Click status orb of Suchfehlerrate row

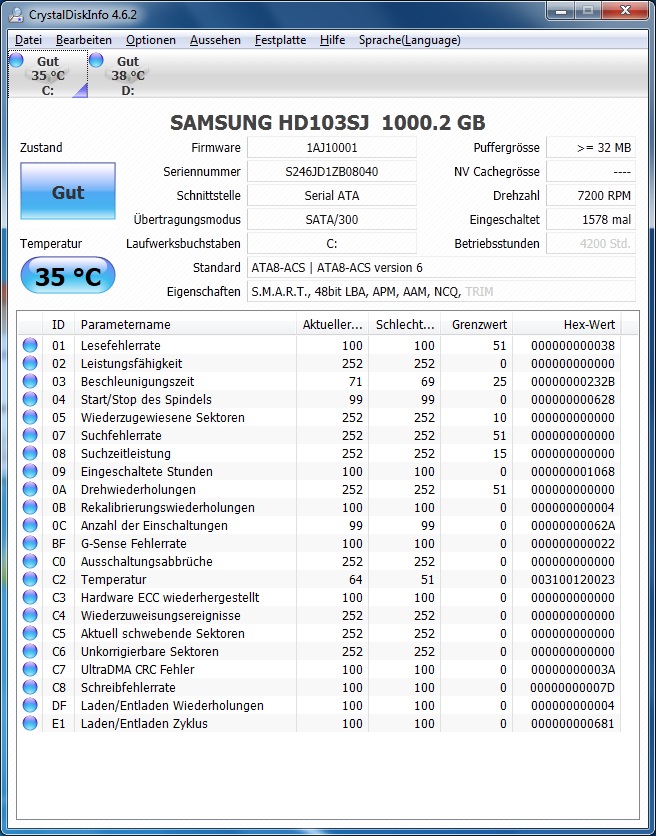pyautogui.click(x=30, y=435)
